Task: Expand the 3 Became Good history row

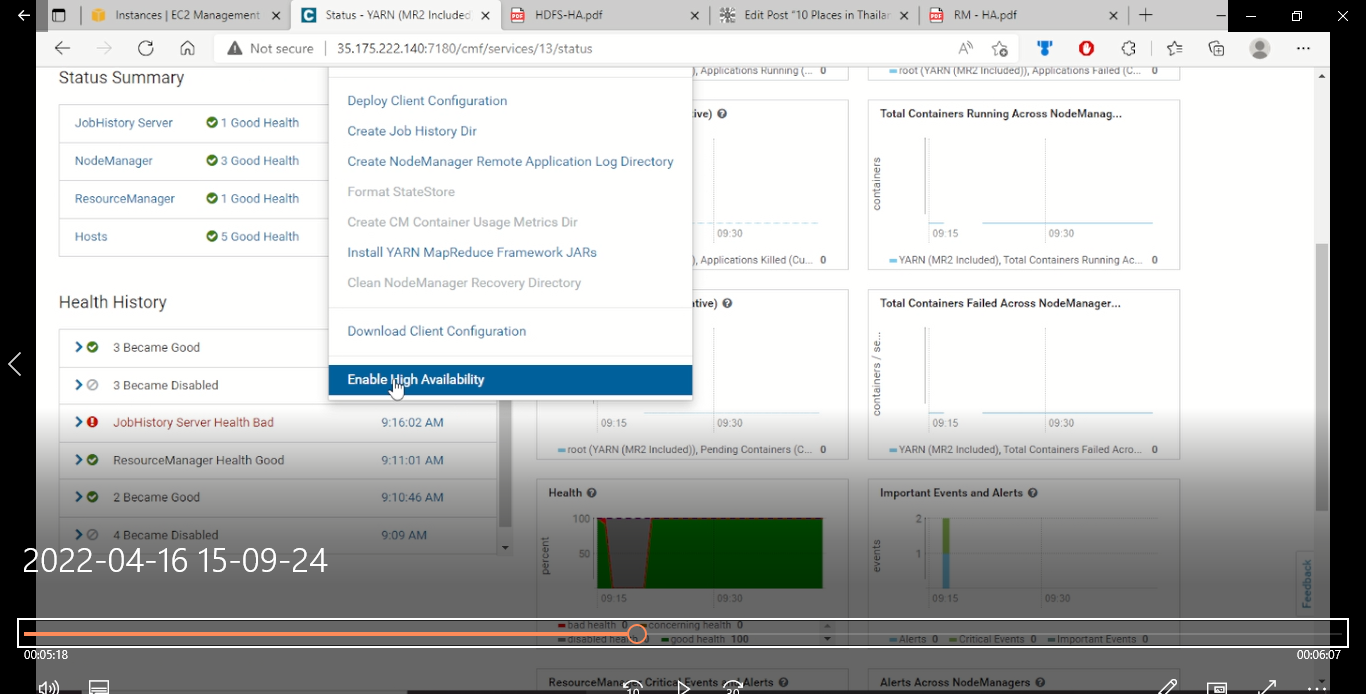Action: point(79,347)
